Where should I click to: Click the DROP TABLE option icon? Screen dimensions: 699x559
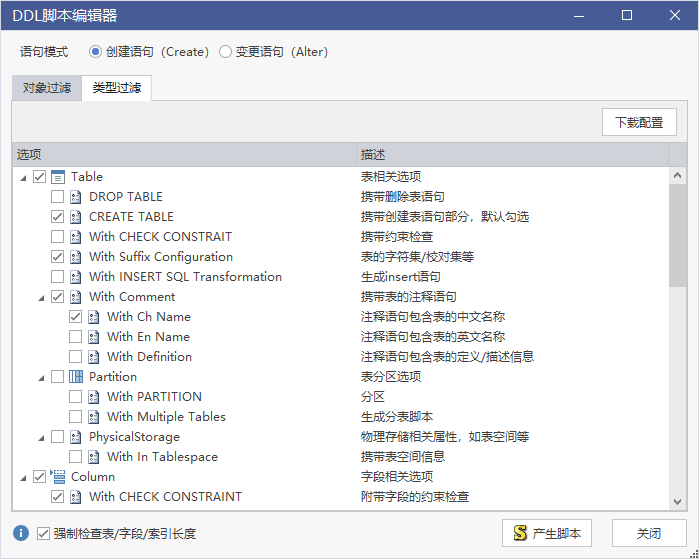tap(76, 197)
